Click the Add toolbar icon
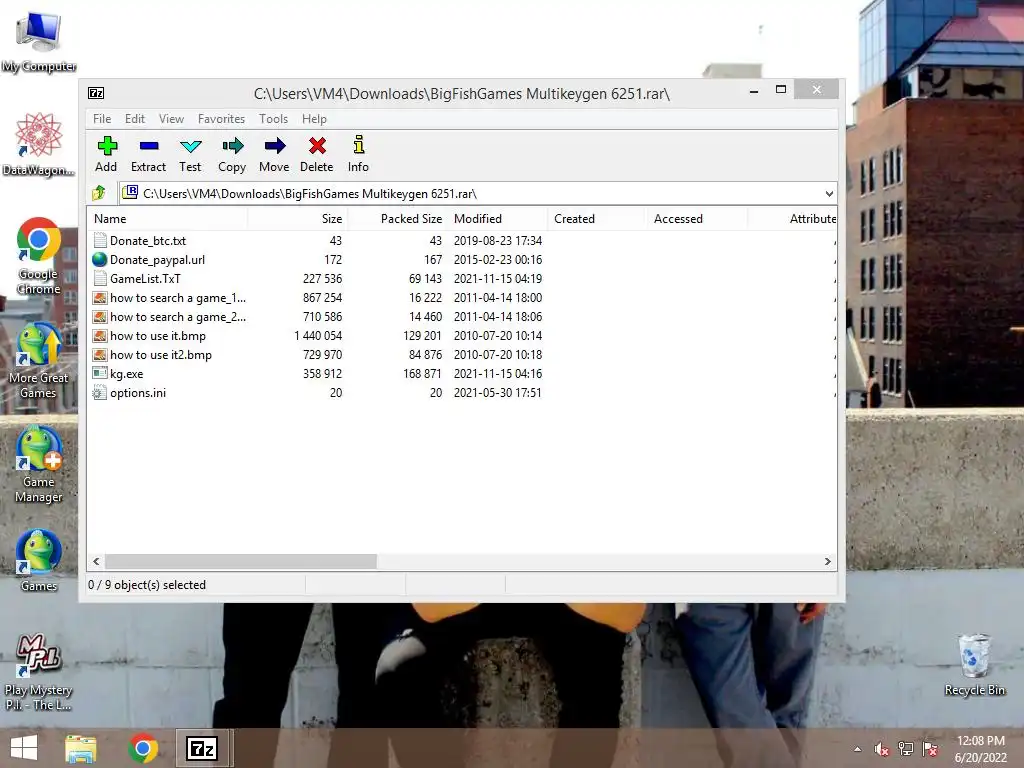 (x=106, y=154)
